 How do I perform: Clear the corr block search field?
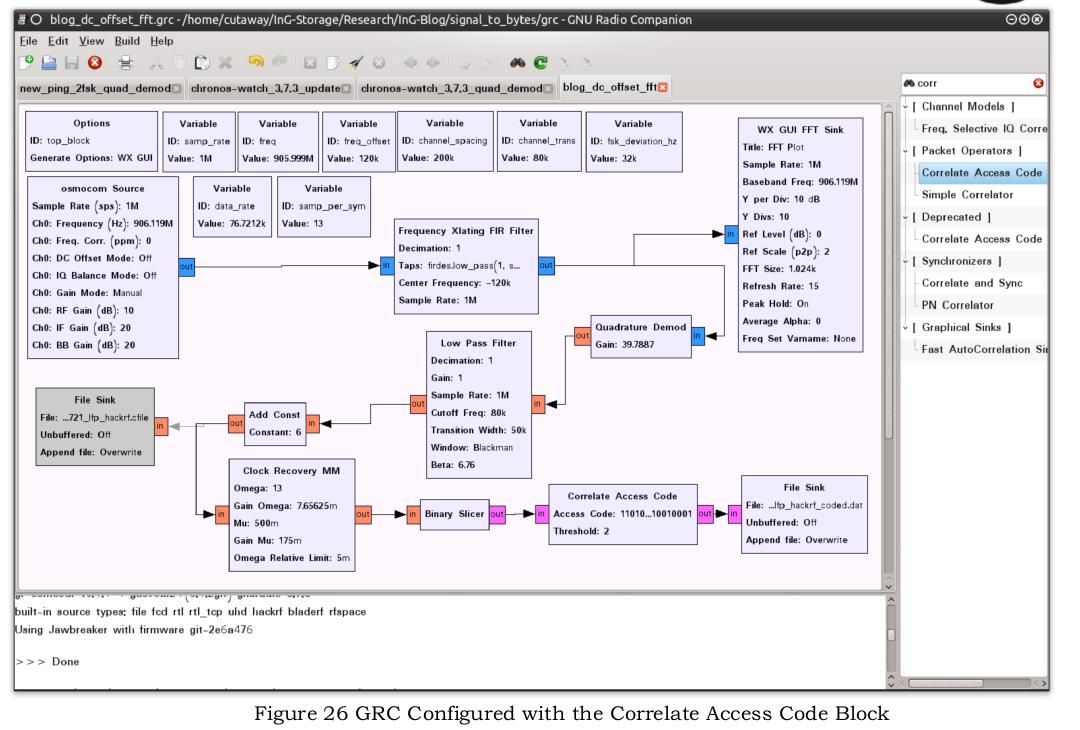(x=1038, y=83)
